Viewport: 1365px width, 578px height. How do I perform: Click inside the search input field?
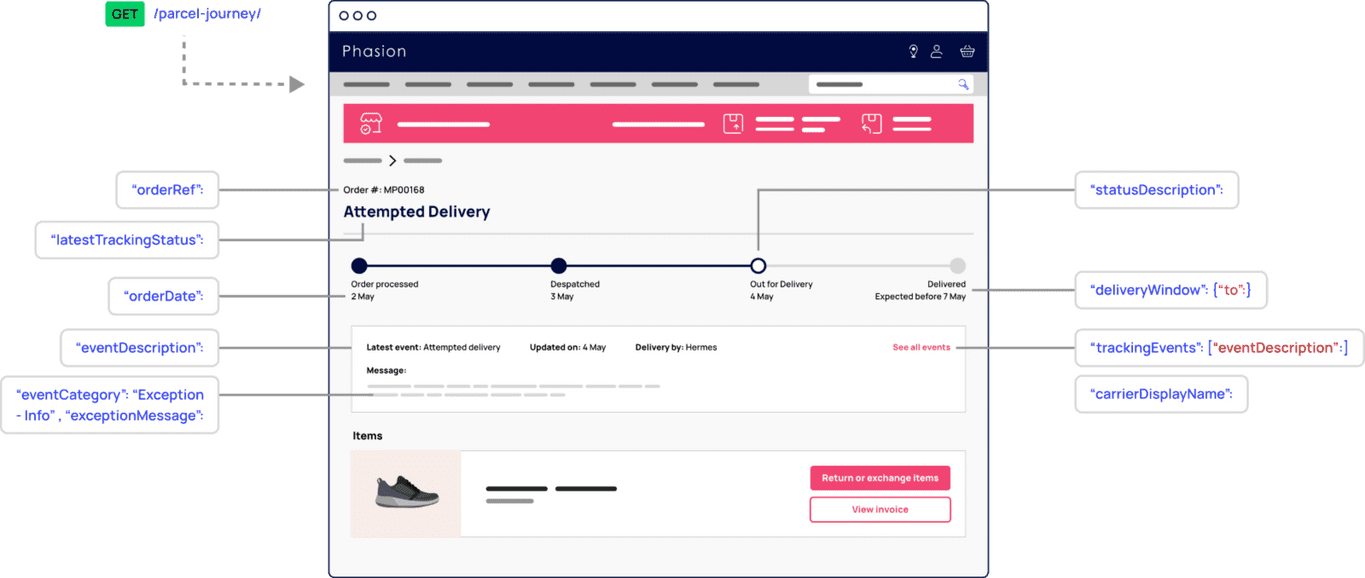point(880,85)
